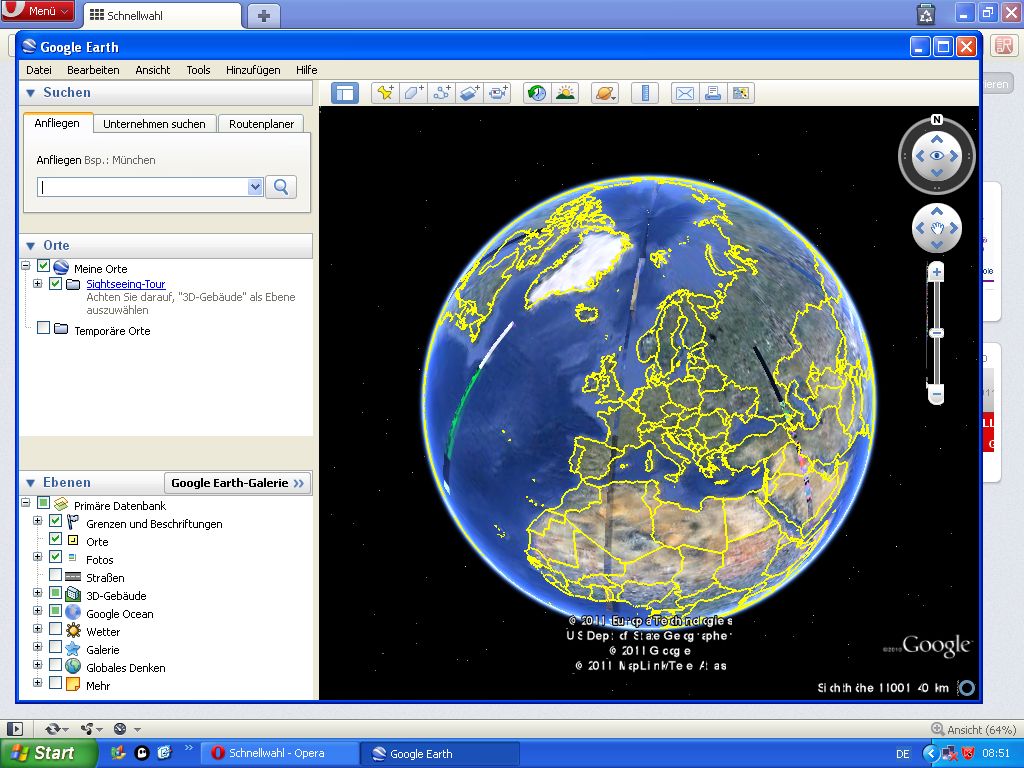
Task: Toggle the Sightseeing-Tour checkbox
Action: (56, 283)
